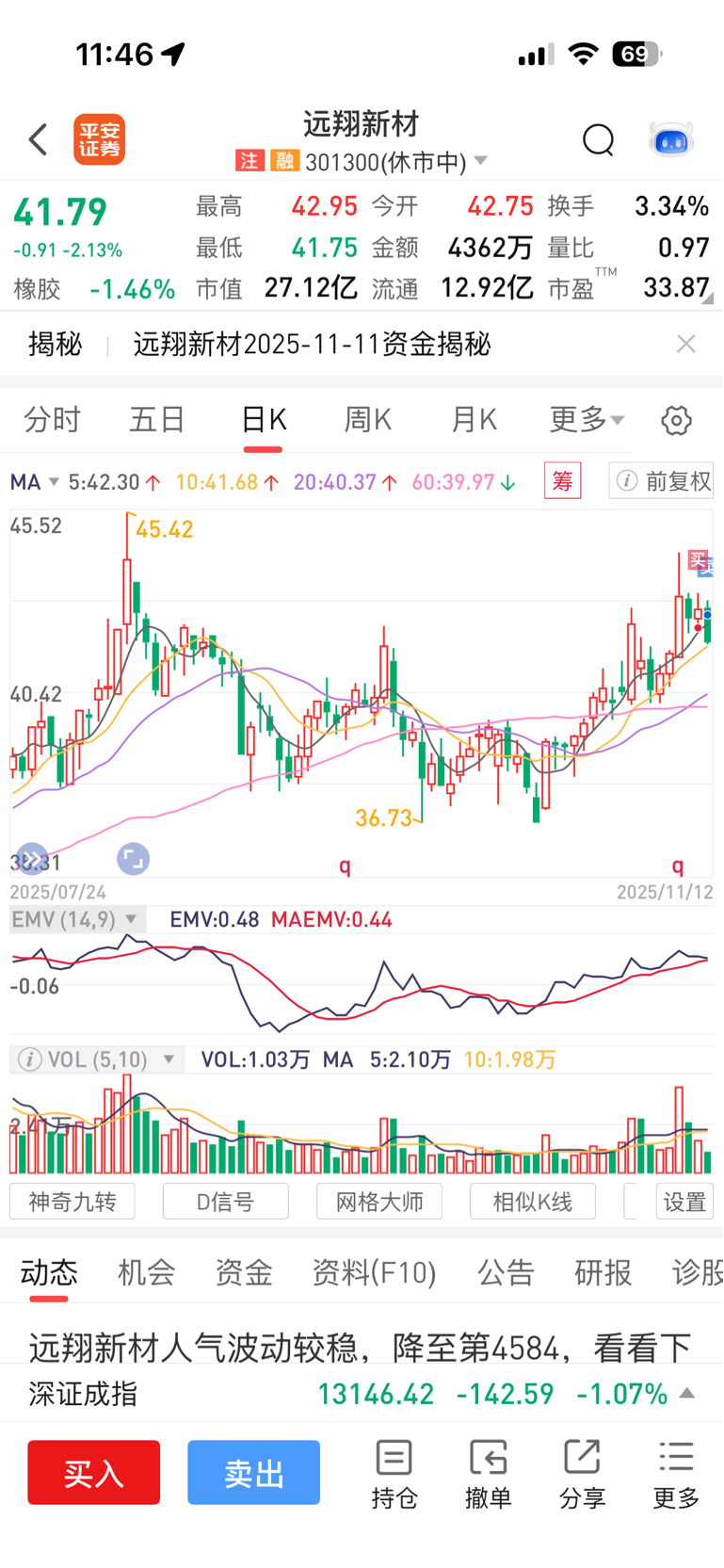
Task: Tap the D信号 button
Action: [x=225, y=1202]
